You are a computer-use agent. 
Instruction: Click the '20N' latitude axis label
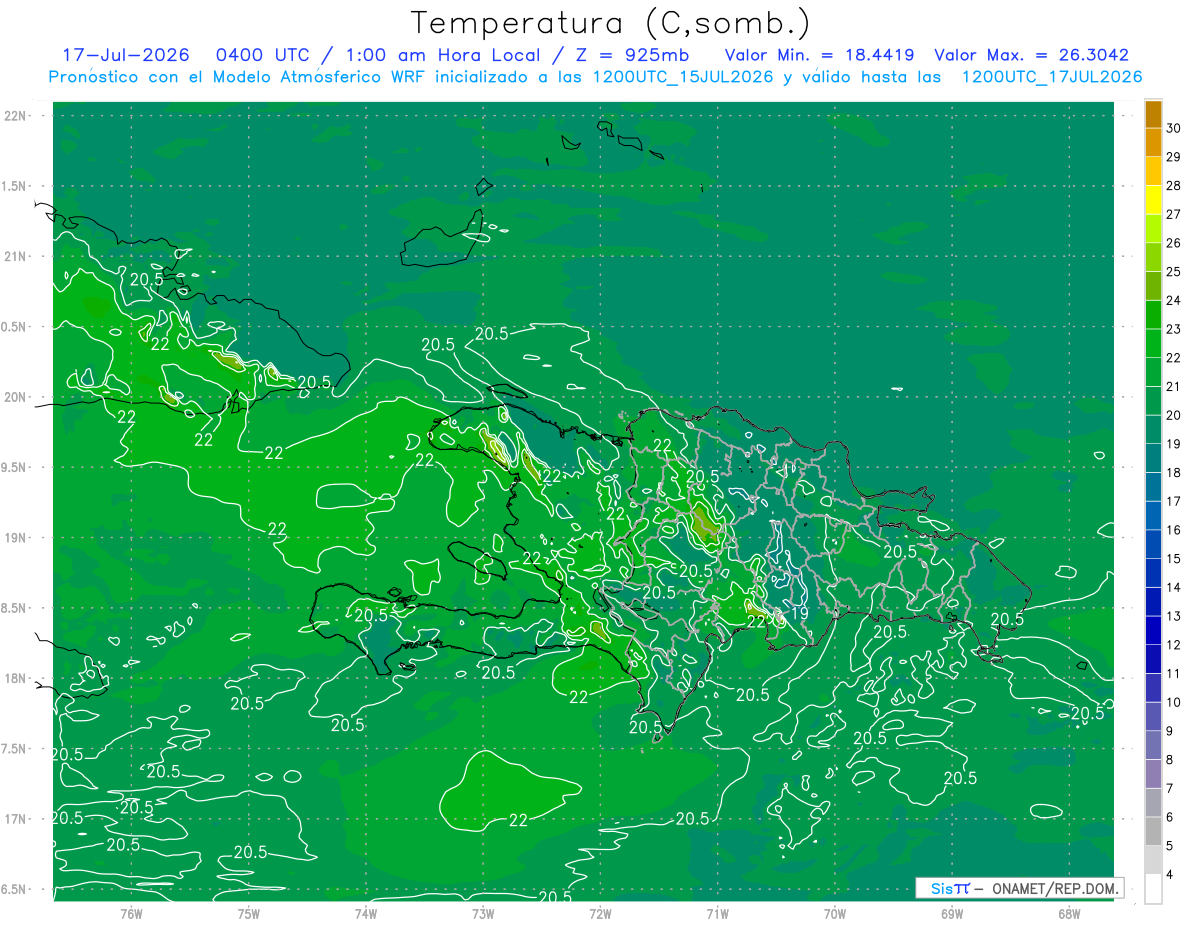pos(15,397)
